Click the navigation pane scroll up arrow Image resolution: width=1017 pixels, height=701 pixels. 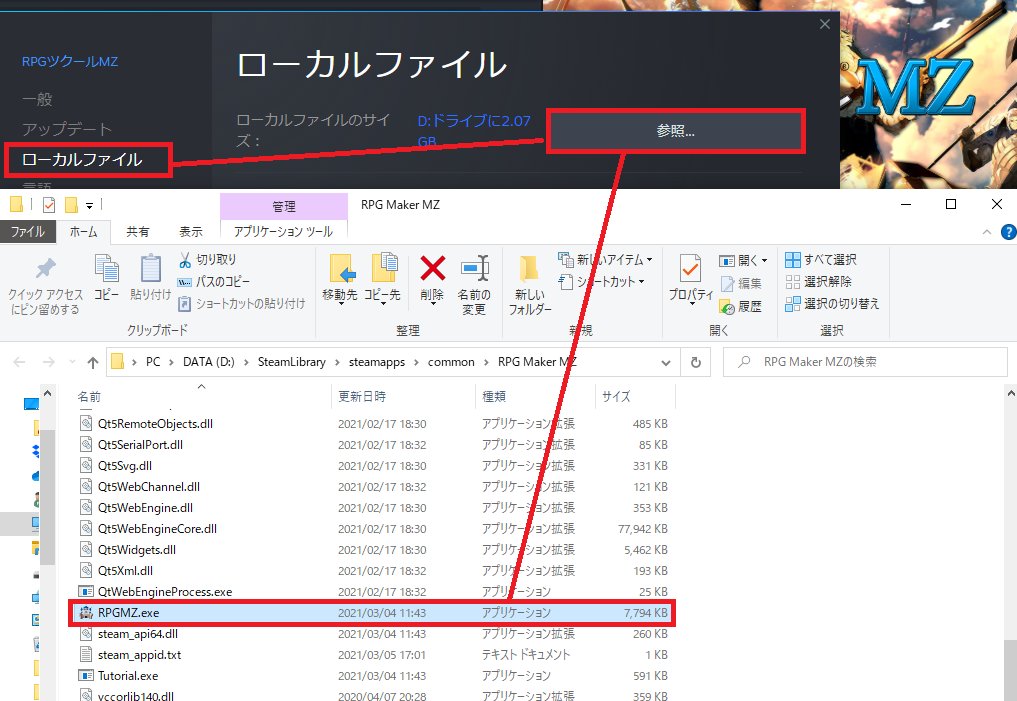[x=47, y=393]
